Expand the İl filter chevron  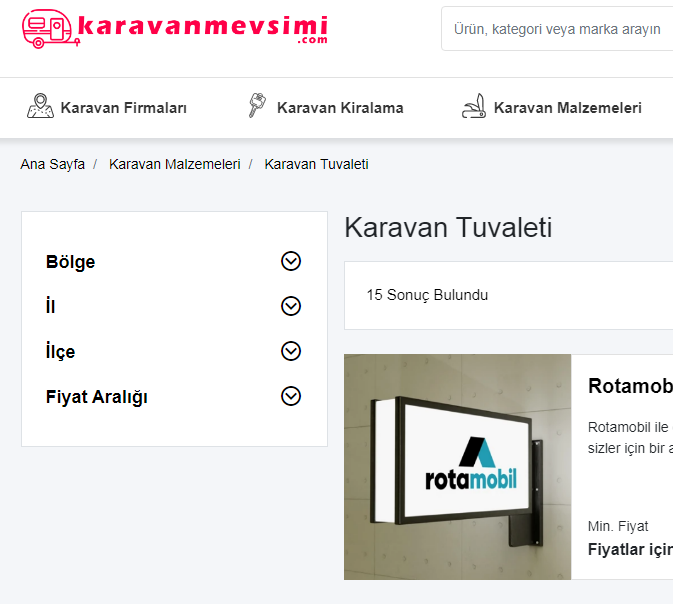pyautogui.click(x=291, y=306)
